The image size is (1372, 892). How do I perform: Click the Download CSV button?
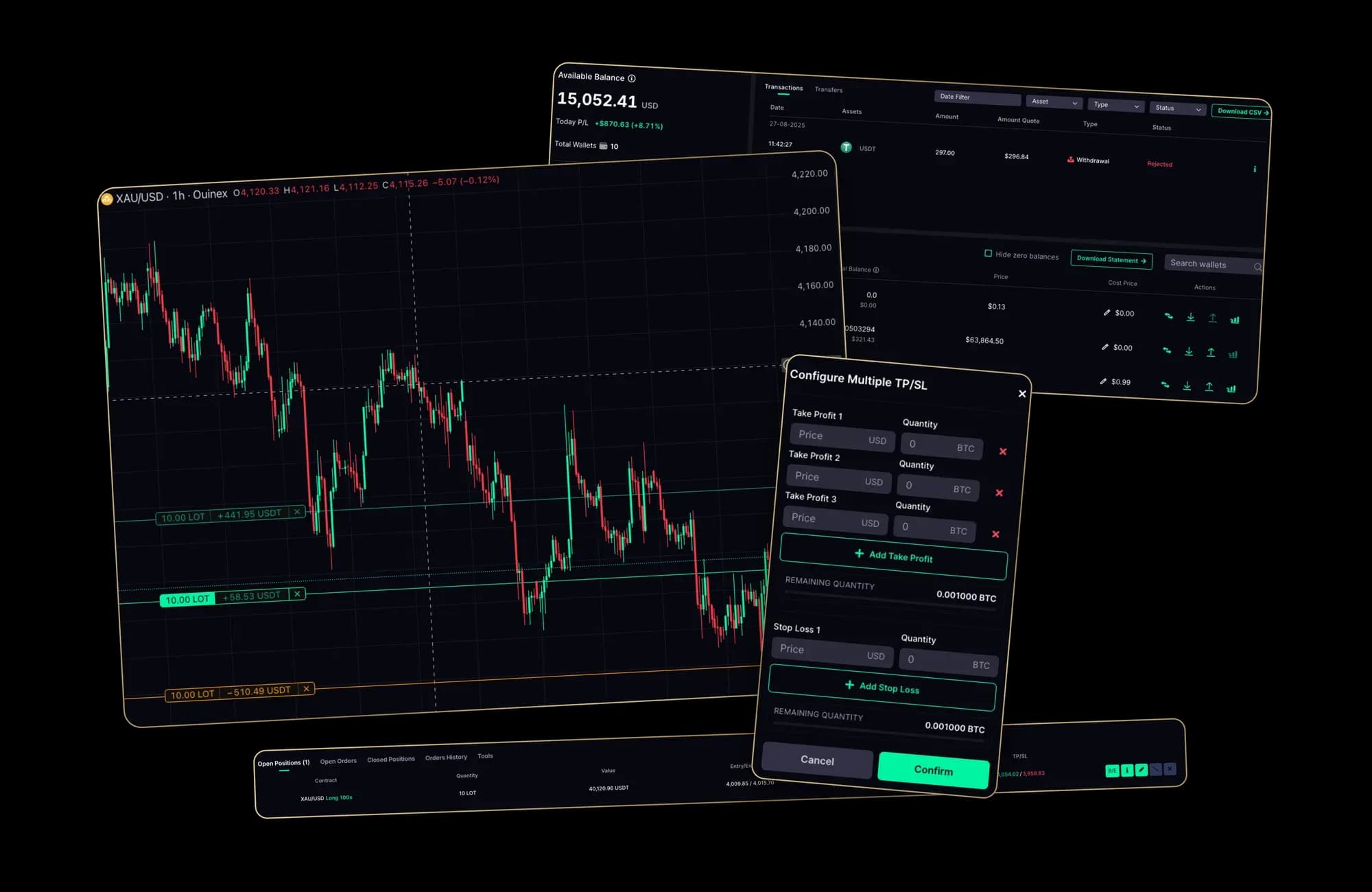[1242, 112]
